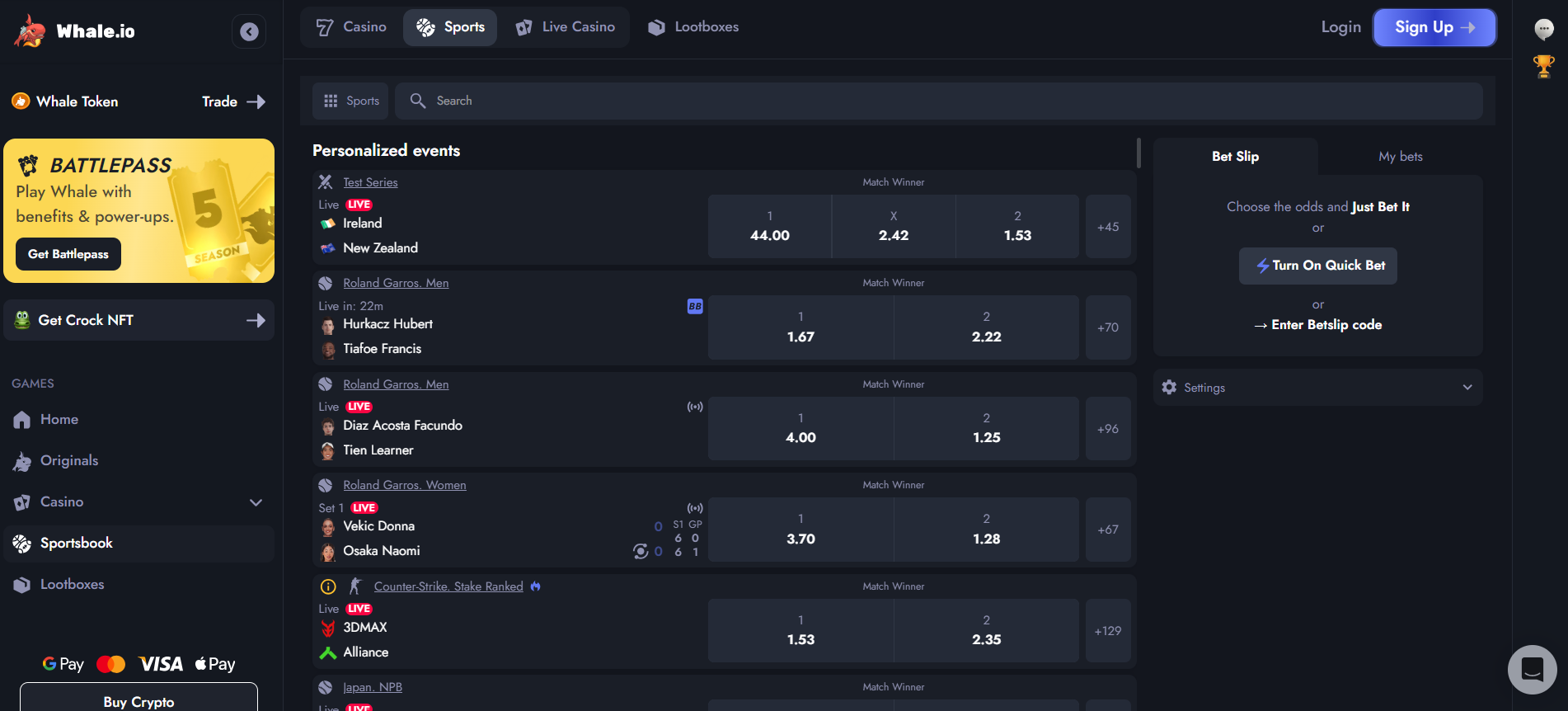Switch to the Lootboxes top tab
Image resolution: width=1568 pixels, height=711 pixels.
click(693, 27)
